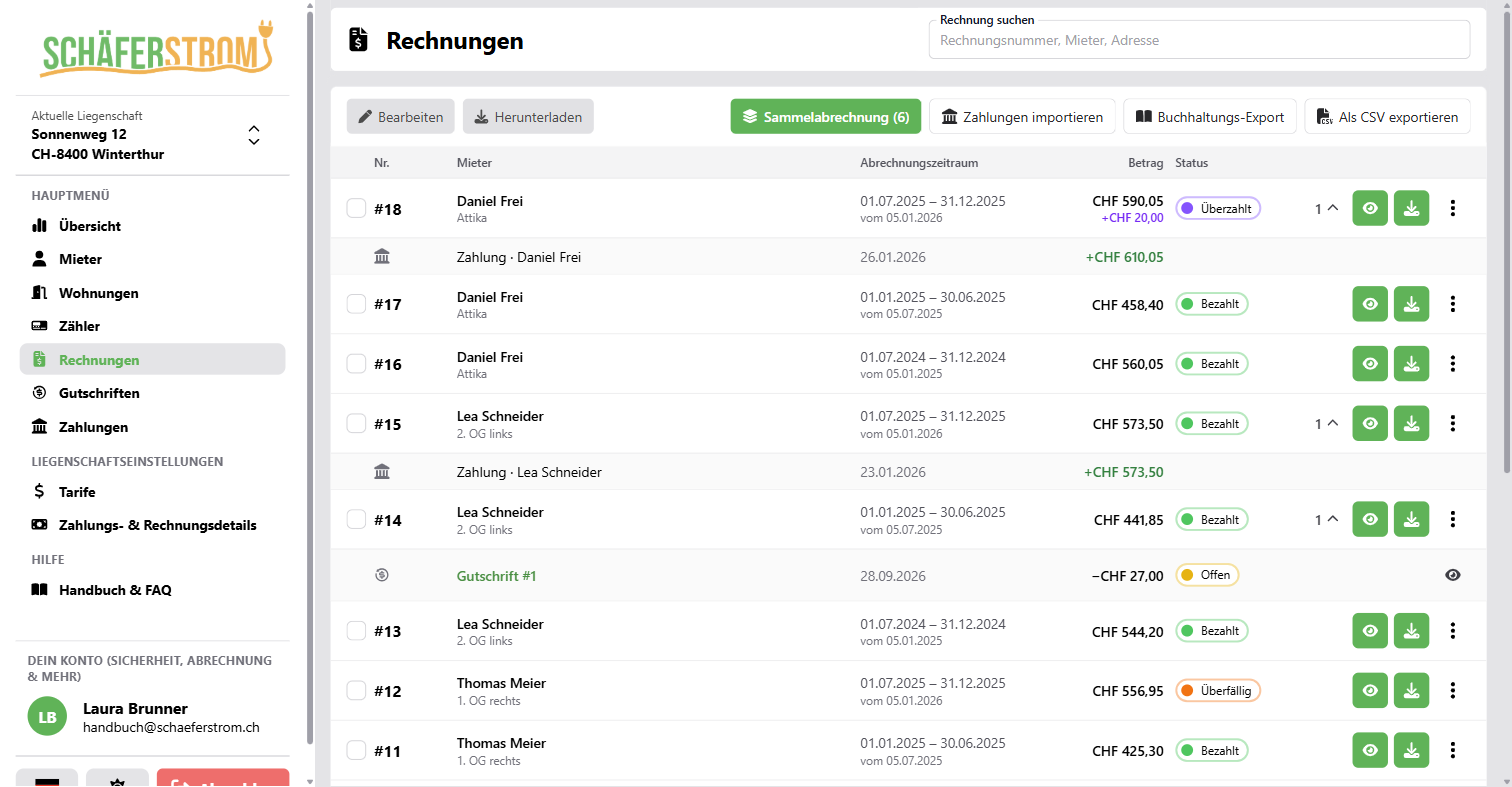Screen dimensions: 1512x787
Task: Check the box for invoice #16
Action: tap(356, 364)
